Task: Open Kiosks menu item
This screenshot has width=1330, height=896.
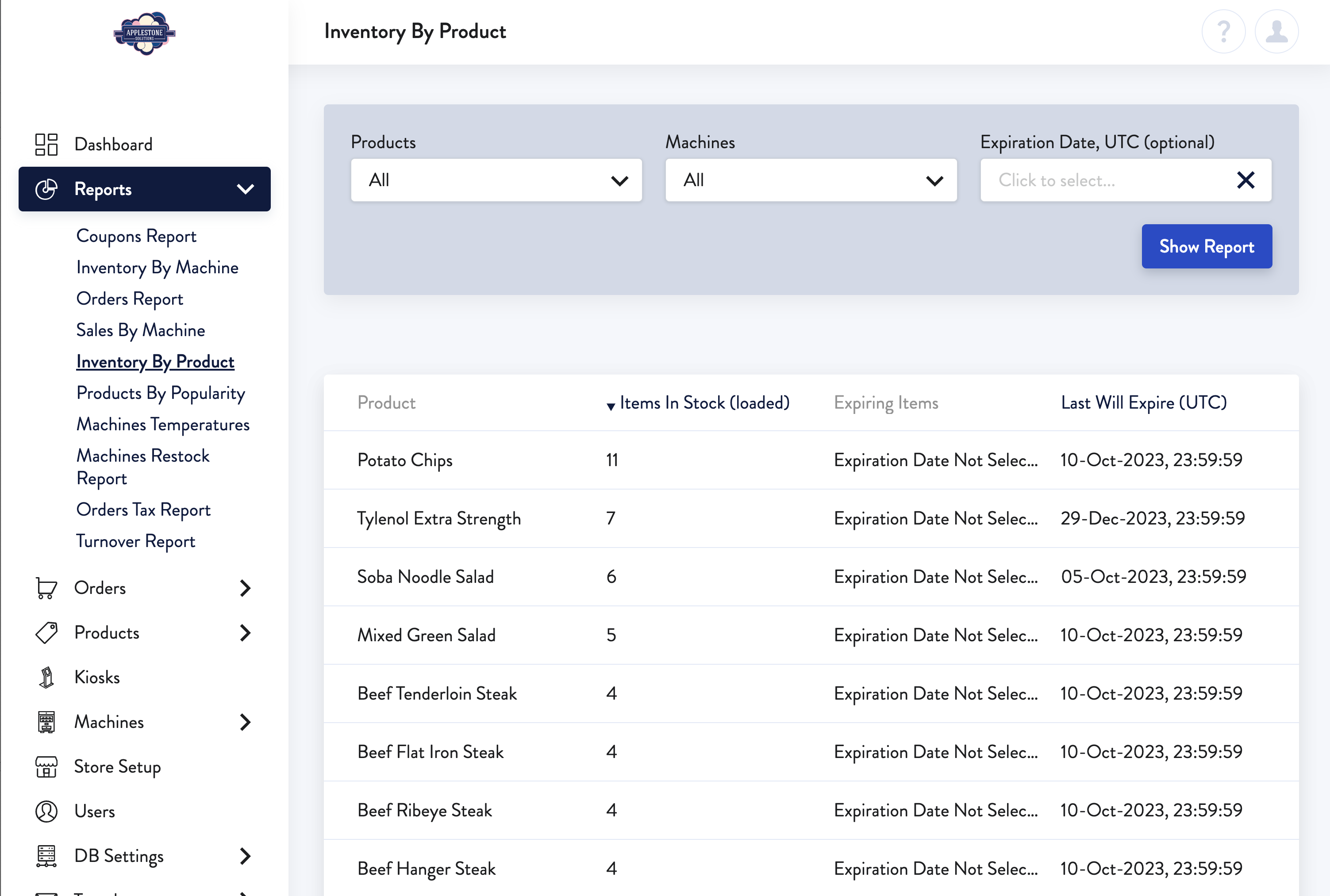Action: click(97, 677)
